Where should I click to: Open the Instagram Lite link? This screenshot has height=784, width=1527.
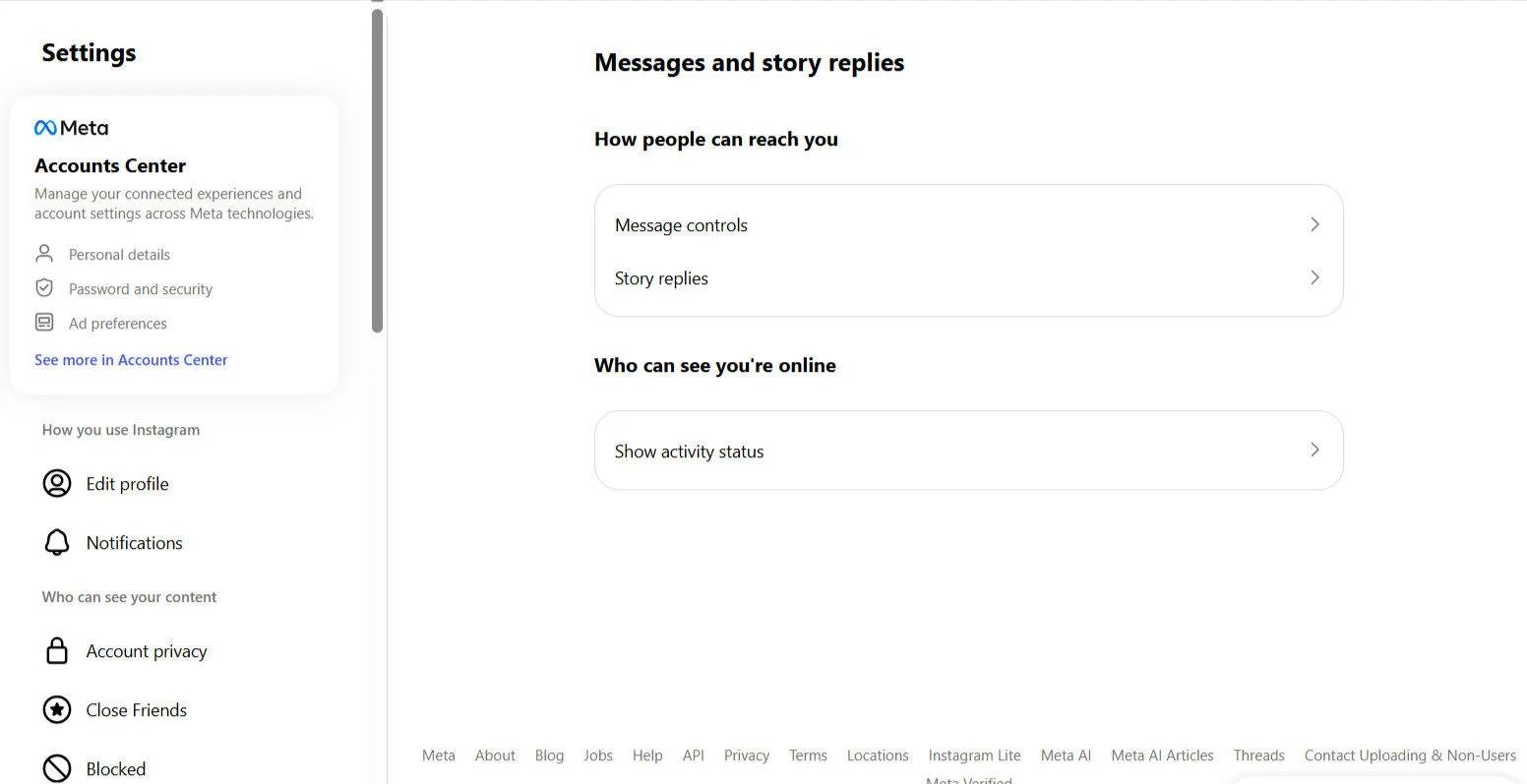[974, 754]
